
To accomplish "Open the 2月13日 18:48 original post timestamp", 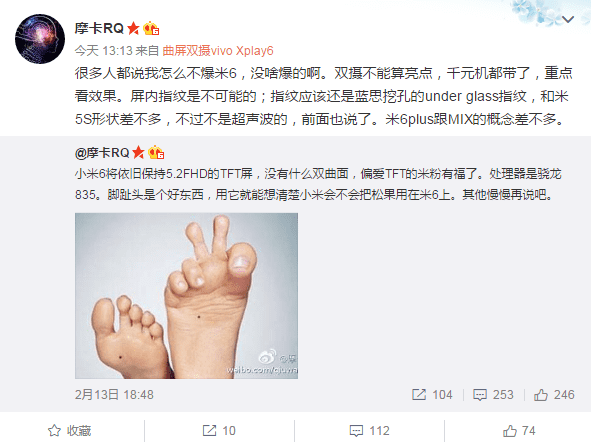I will pos(114,395).
